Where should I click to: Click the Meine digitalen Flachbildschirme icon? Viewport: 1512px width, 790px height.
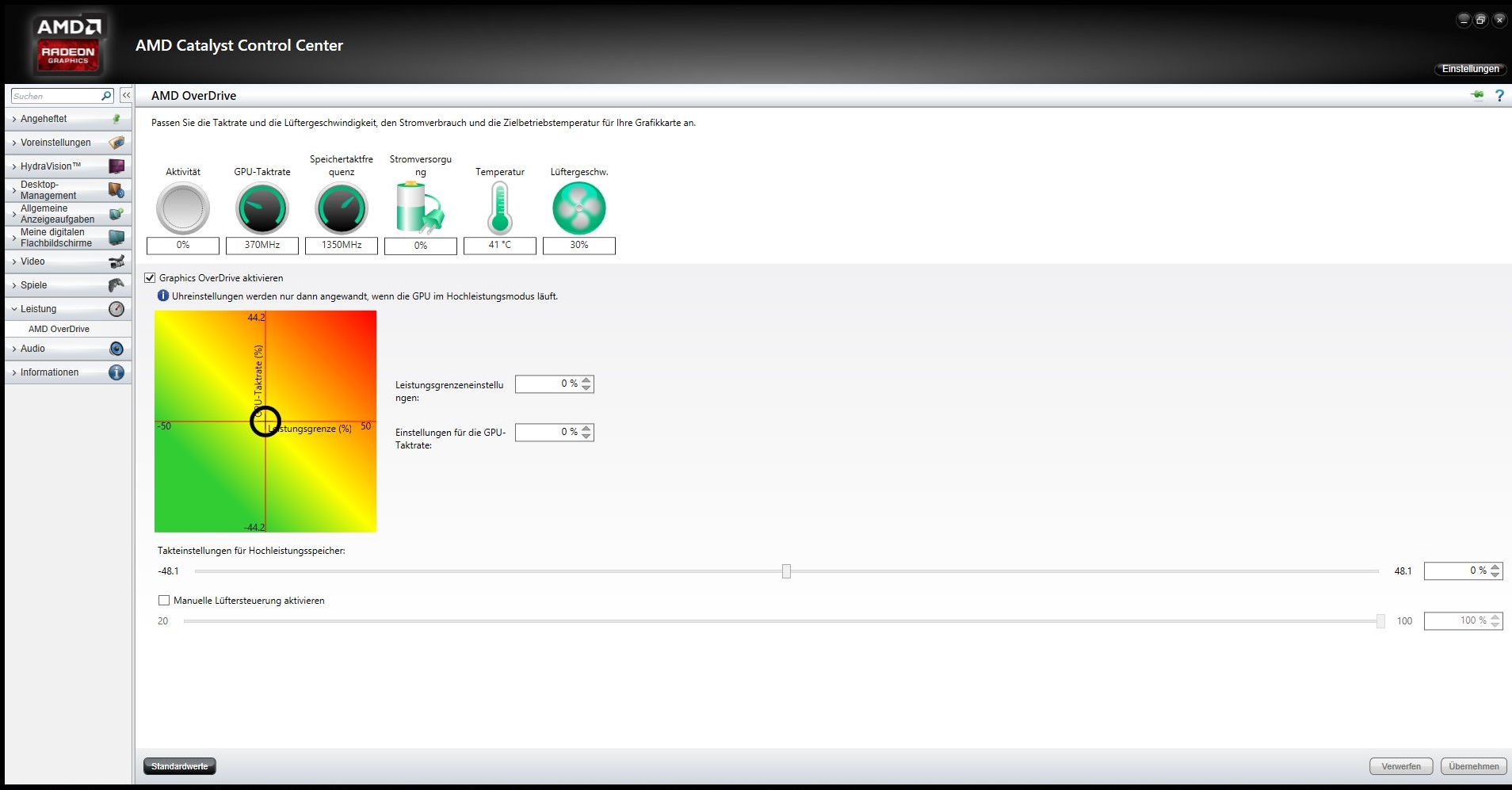[116, 238]
